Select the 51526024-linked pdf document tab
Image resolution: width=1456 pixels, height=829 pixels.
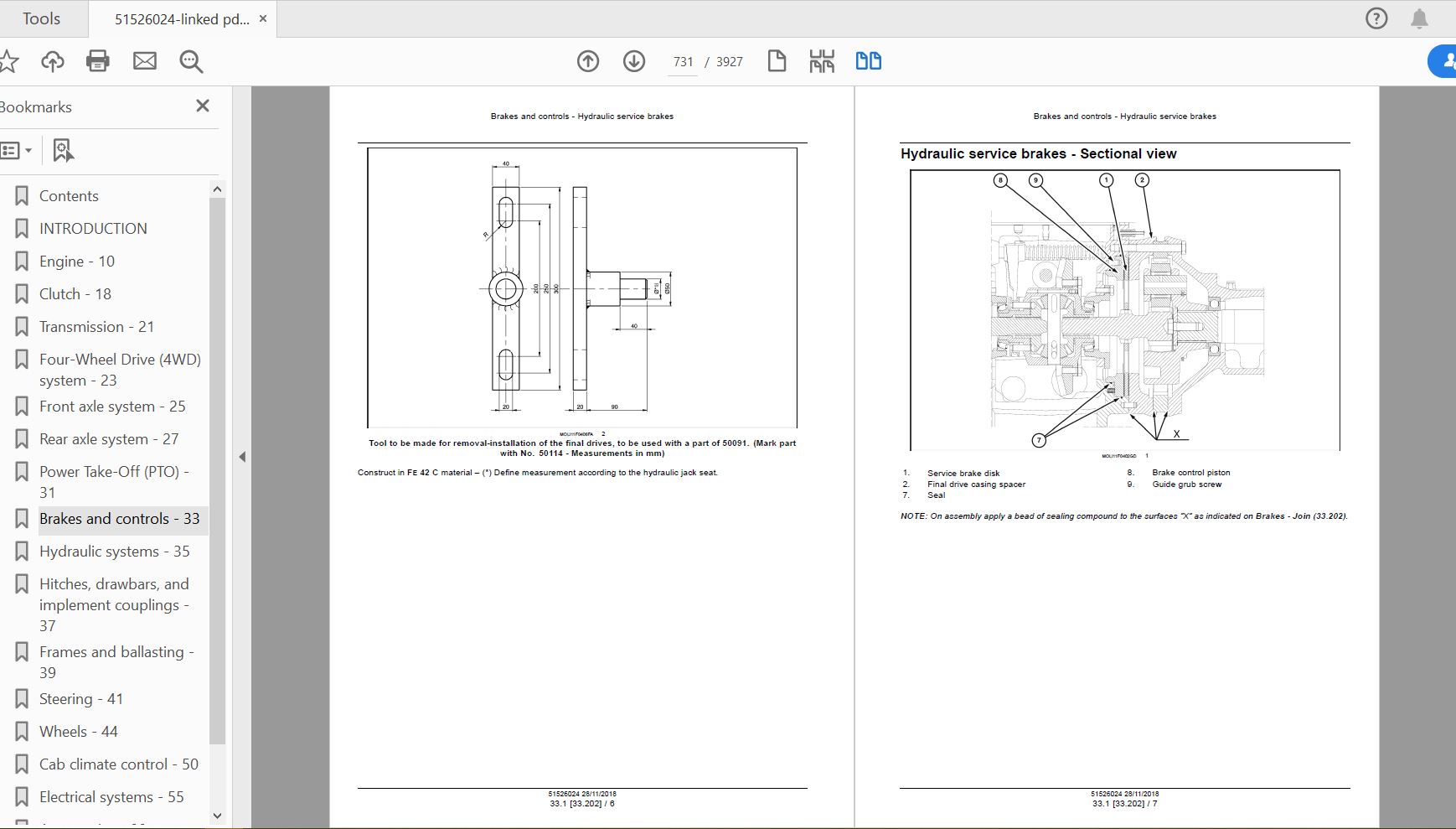(x=181, y=19)
